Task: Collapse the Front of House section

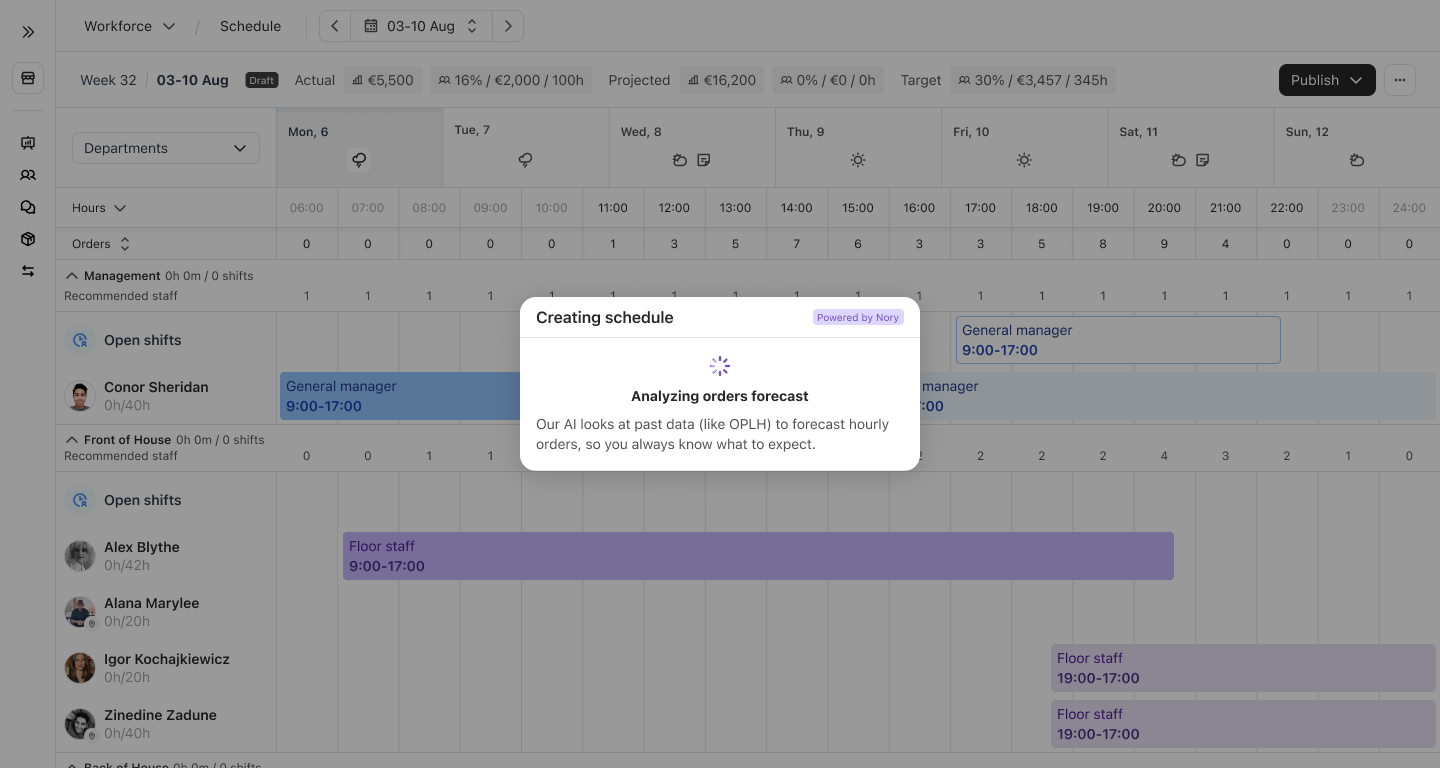Action: point(72,440)
